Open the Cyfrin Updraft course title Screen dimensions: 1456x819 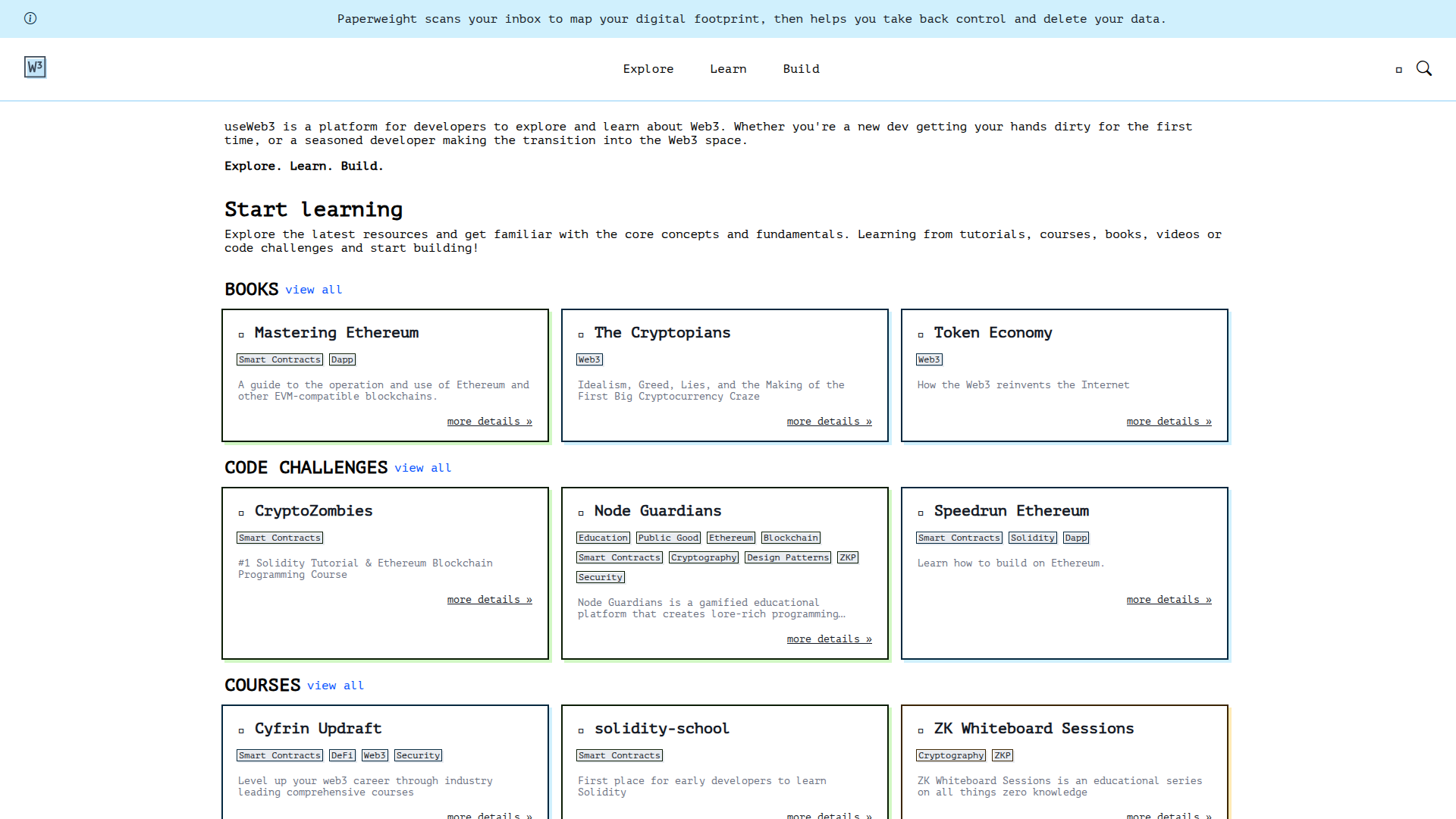coord(318,729)
